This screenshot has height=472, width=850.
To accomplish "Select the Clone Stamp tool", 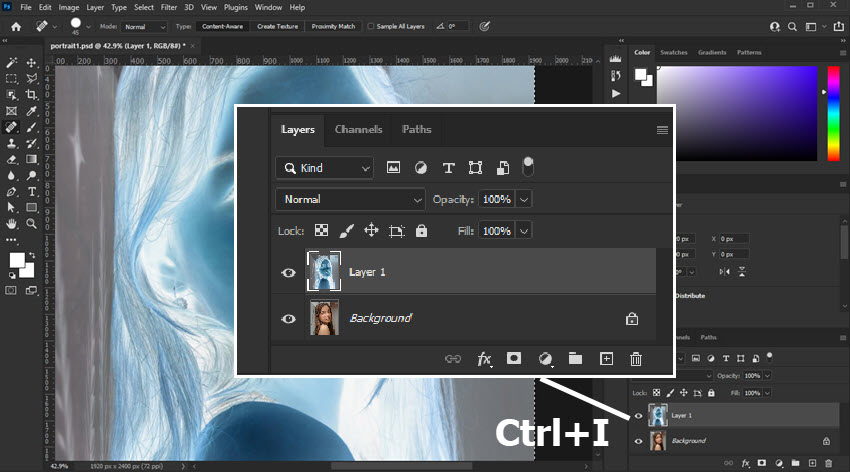I will click(x=11, y=144).
